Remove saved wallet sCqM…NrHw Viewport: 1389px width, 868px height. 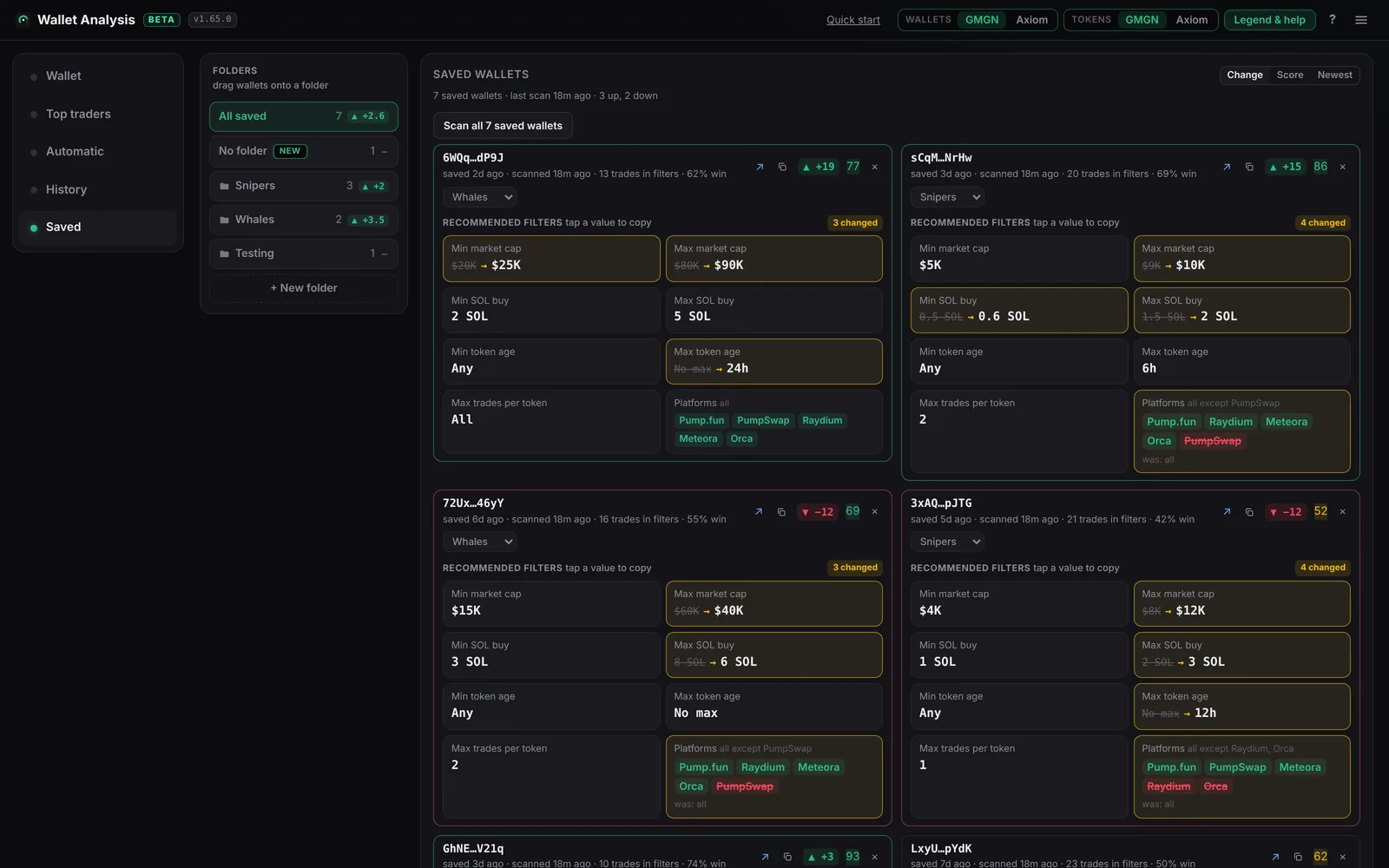click(x=1343, y=167)
